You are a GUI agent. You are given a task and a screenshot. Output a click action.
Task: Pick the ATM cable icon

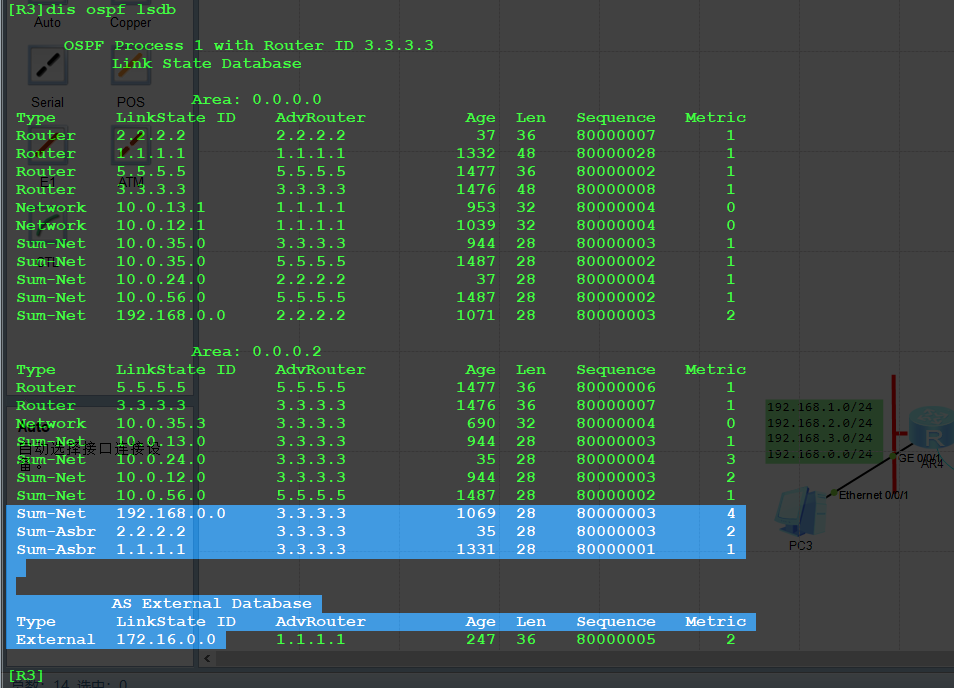coord(131,146)
